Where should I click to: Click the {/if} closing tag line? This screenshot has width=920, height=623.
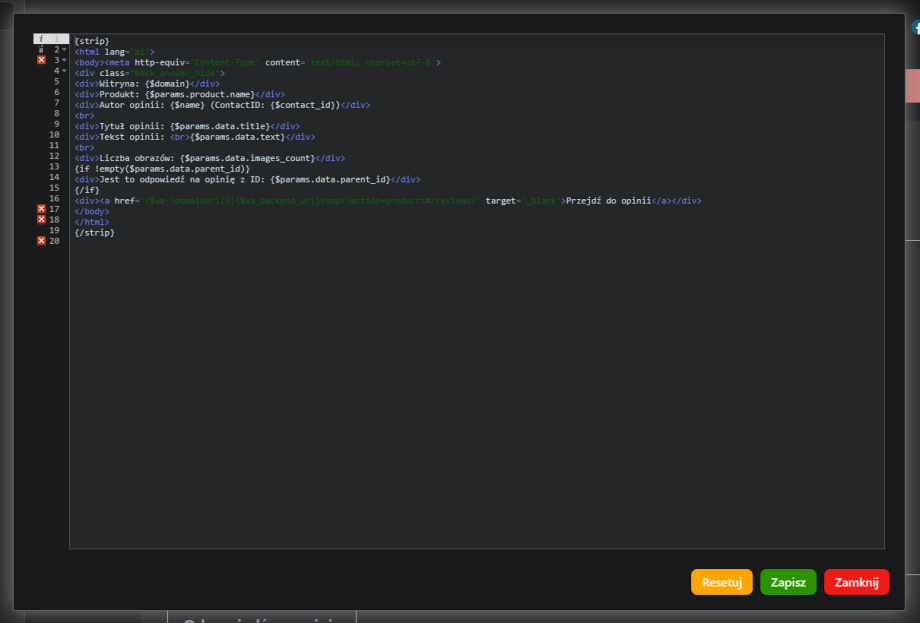(87, 189)
